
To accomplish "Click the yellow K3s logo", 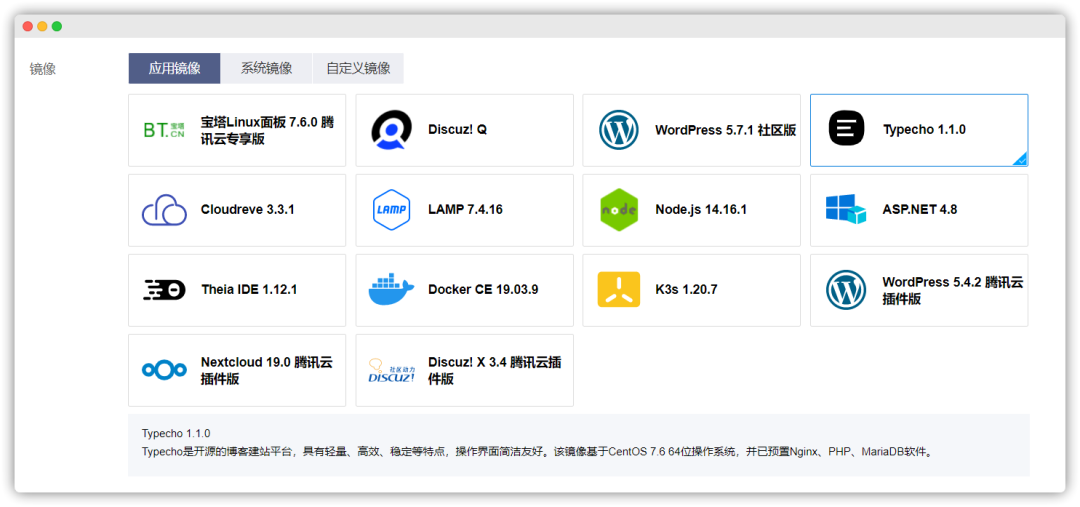I will click(619, 289).
